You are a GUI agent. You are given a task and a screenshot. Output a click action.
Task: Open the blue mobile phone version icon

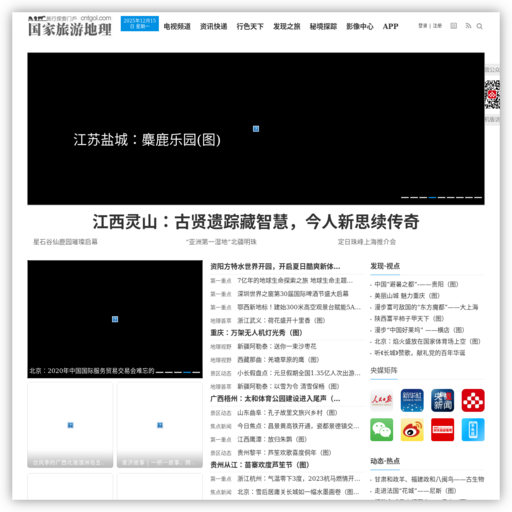pos(473,430)
